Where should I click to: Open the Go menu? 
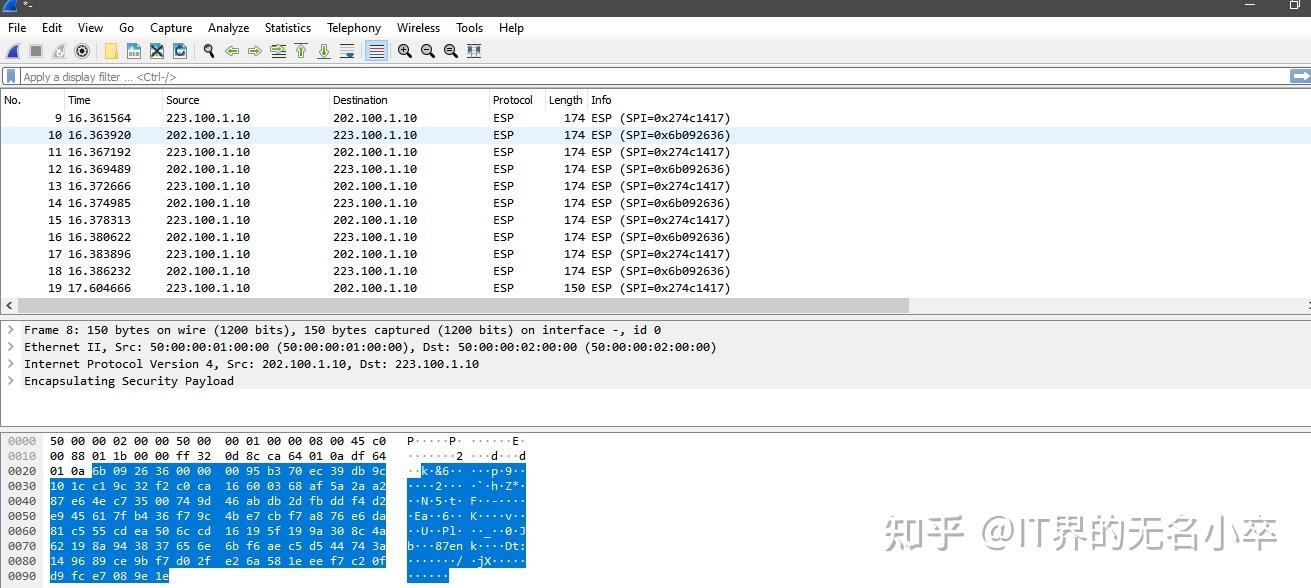coord(126,28)
